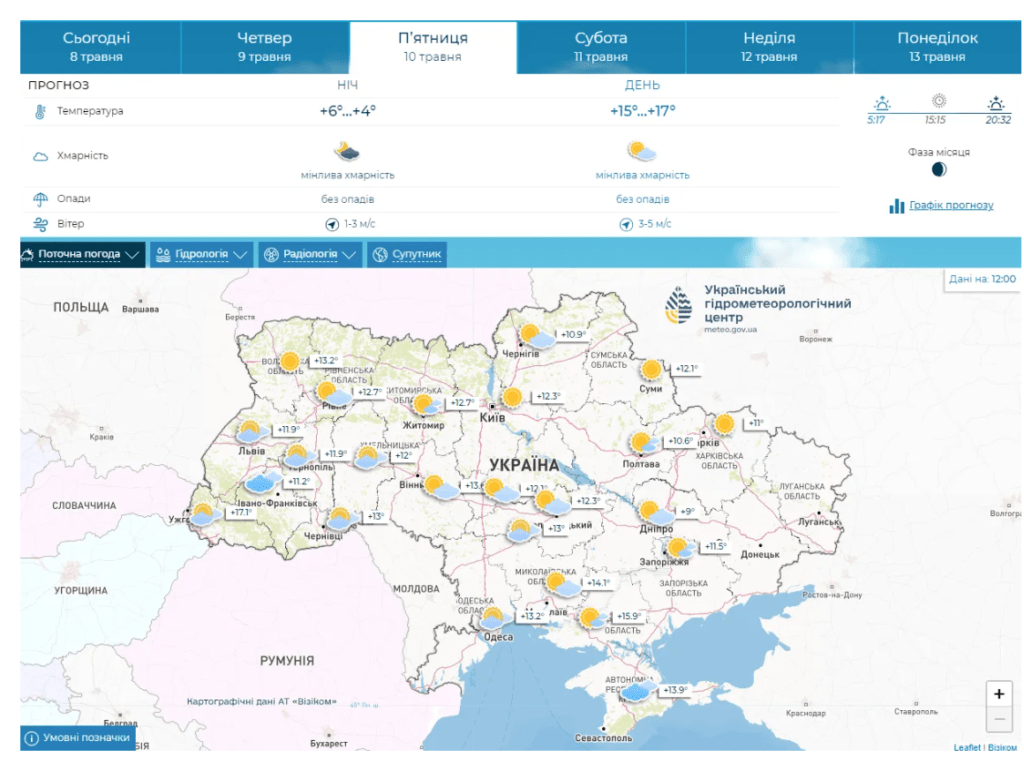Click the Радіологія radiation icon
This screenshot has height=764, width=1024.
[270, 255]
